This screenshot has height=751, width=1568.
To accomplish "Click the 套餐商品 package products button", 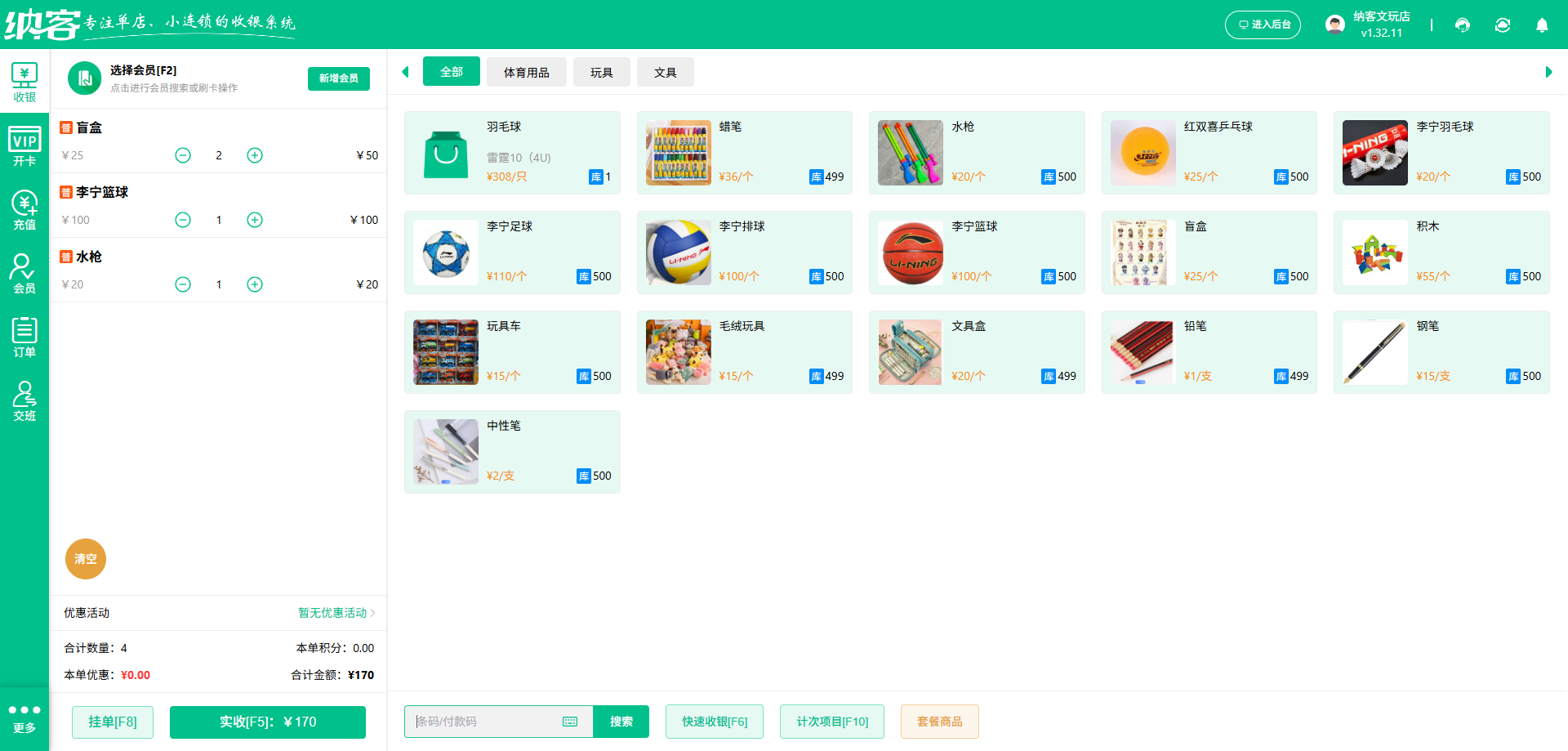I will pos(939,722).
